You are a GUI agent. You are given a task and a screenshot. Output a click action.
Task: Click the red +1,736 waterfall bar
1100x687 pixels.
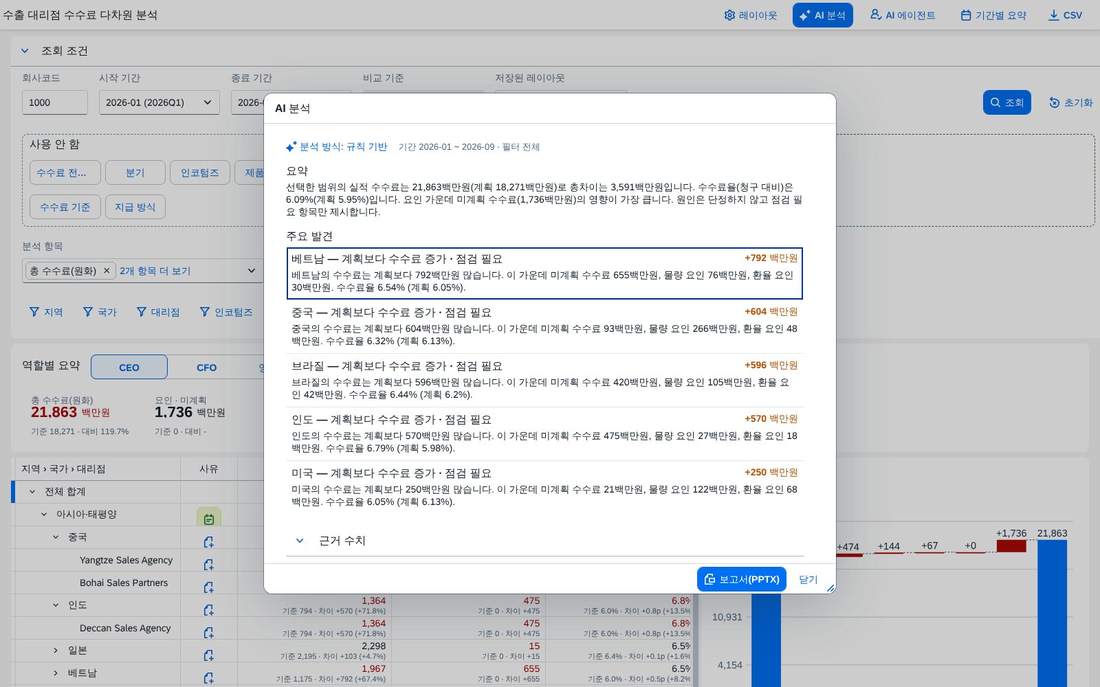coord(1011,545)
